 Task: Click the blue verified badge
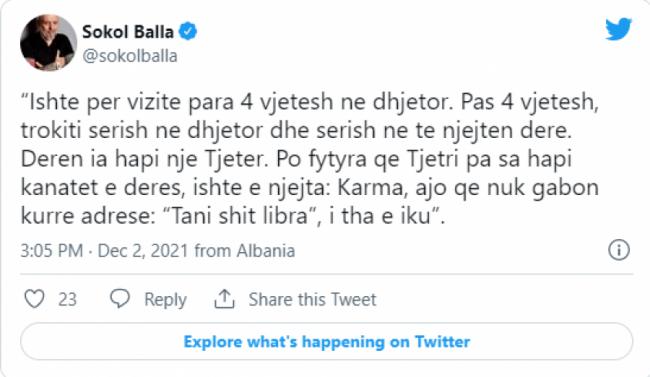tap(188, 32)
